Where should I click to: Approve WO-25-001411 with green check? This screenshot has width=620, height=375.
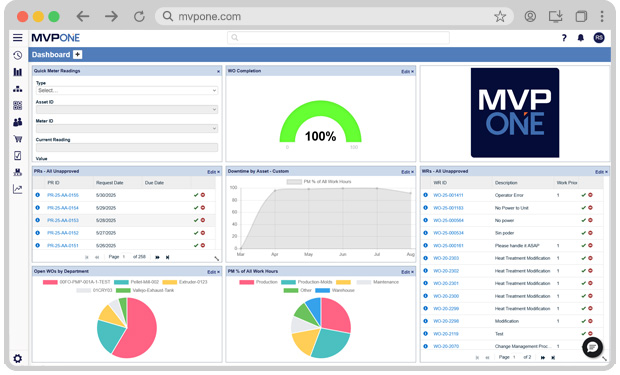pyautogui.click(x=583, y=195)
